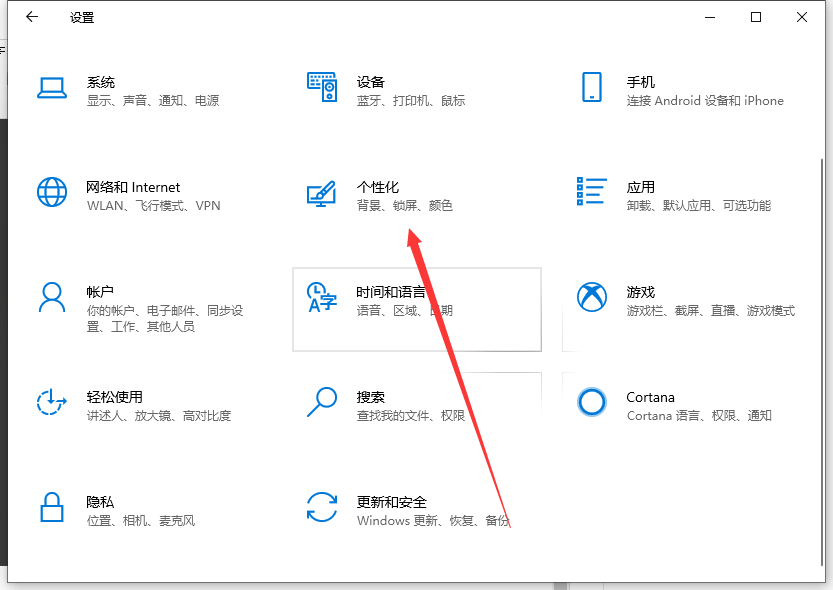
Task: Click 卸载、默认应用、可选功能 description
Action: point(699,206)
